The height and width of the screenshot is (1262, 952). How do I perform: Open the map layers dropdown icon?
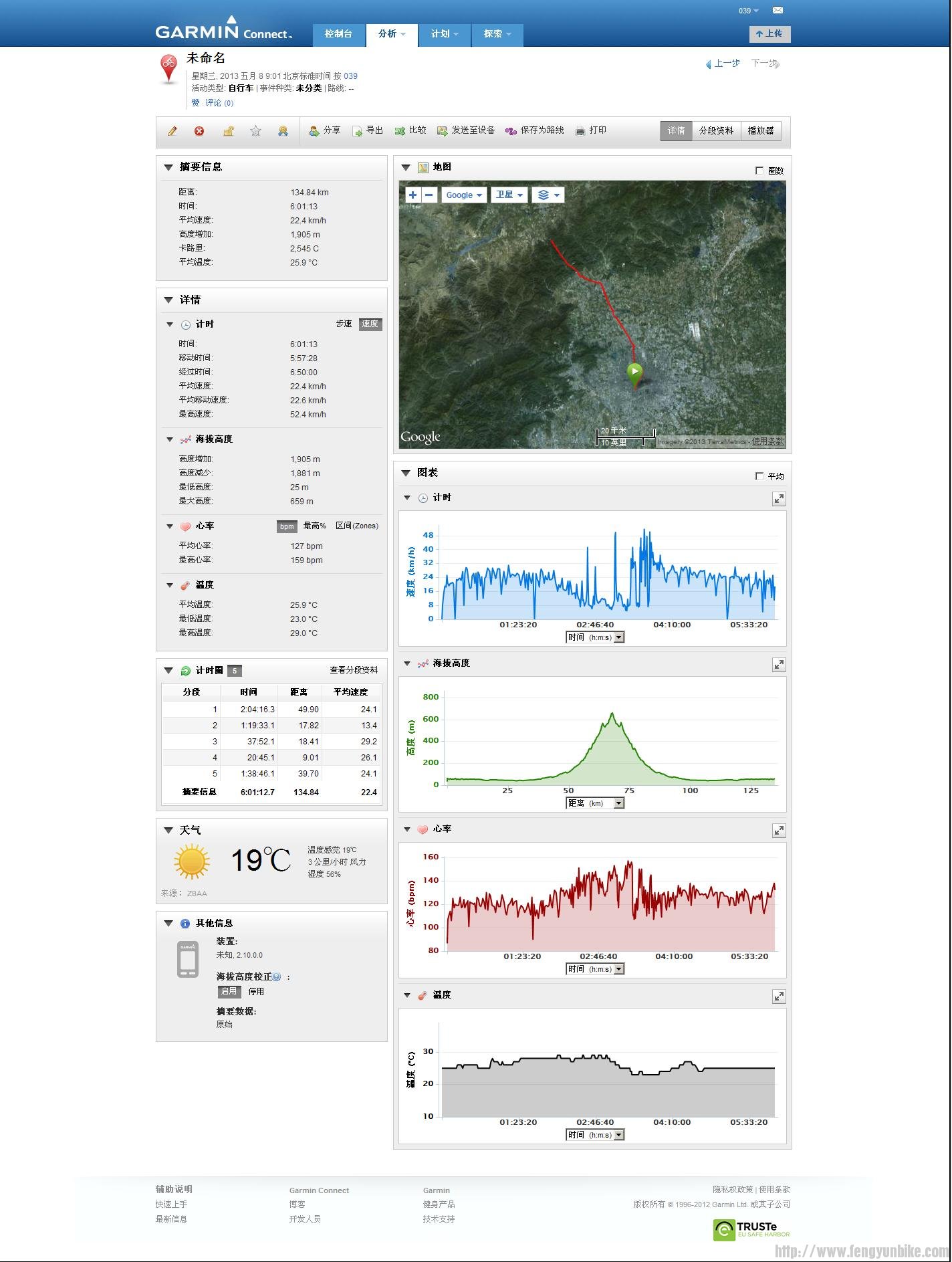tap(548, 195)
